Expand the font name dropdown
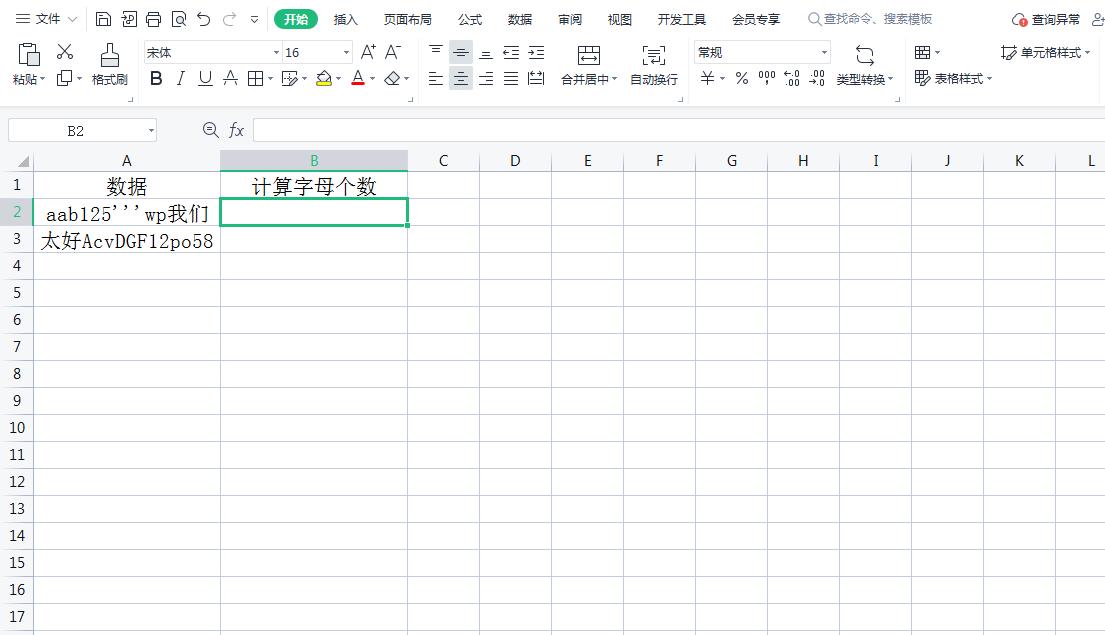The height and width of the screenshot is (635, 1105). pos(276,52)
